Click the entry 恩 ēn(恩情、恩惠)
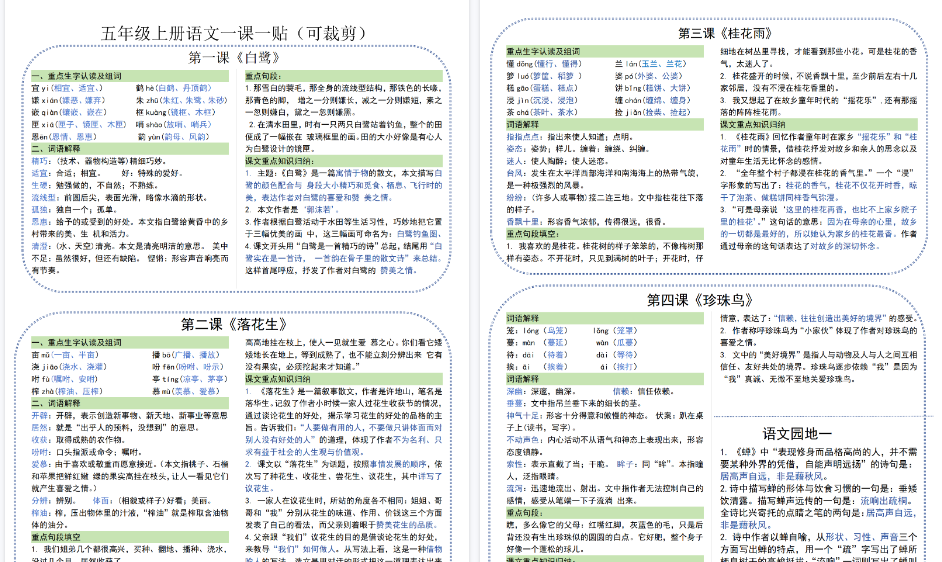Viewport: 942px width, 562px height. coord(63,137)
